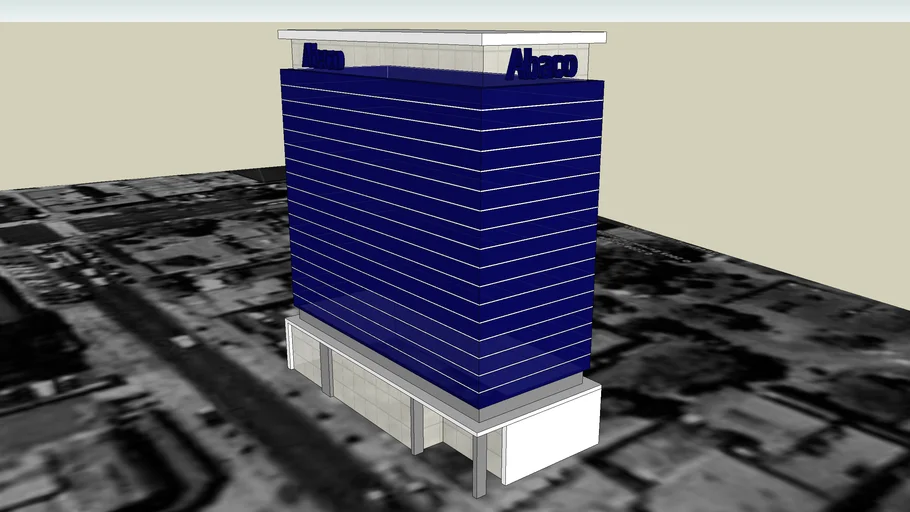This screenshot has height=512, width=910.
Task: Click the right-side Abaco sign on the building
Action: click(541, 64)
